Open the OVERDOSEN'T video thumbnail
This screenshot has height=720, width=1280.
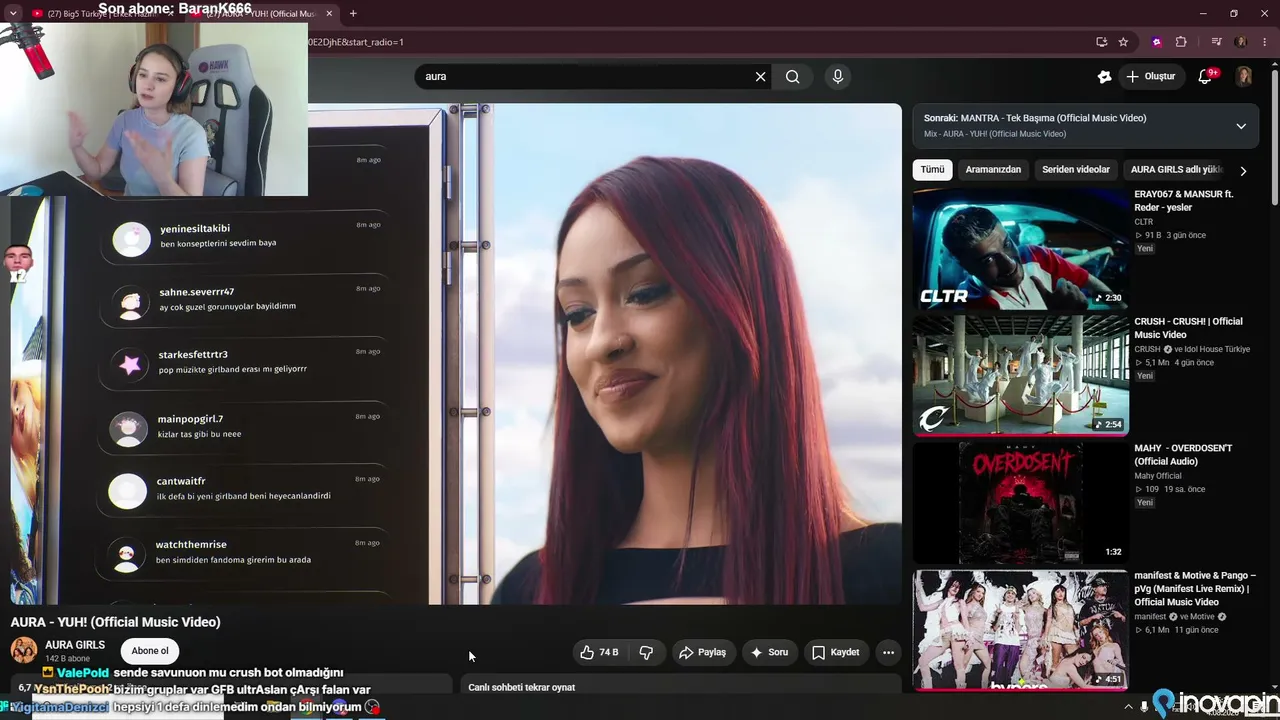pos(1021,503)
